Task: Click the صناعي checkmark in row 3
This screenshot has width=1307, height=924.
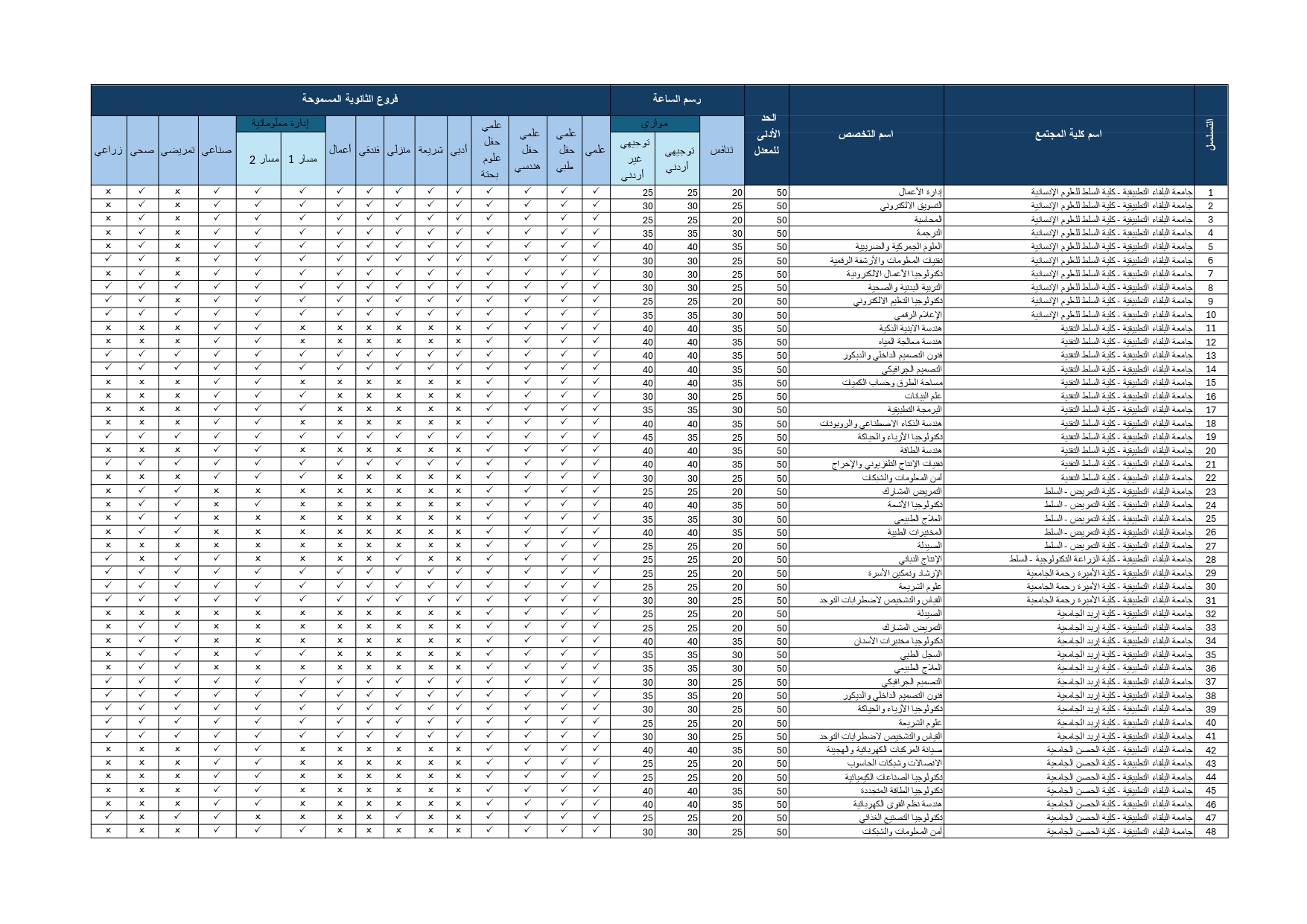Action: point(216,219)
